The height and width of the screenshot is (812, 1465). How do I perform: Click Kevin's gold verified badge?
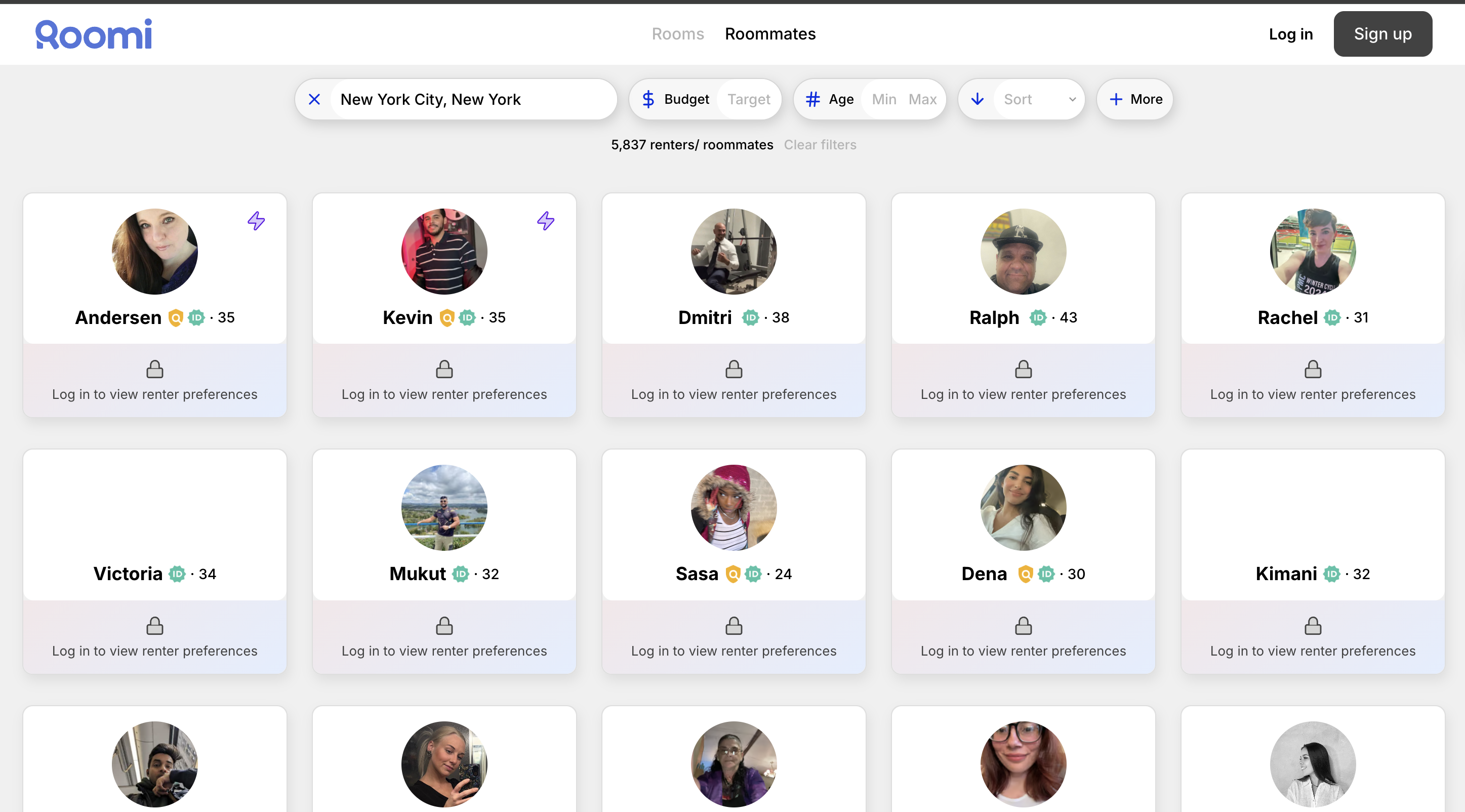(x=447, y=318)
